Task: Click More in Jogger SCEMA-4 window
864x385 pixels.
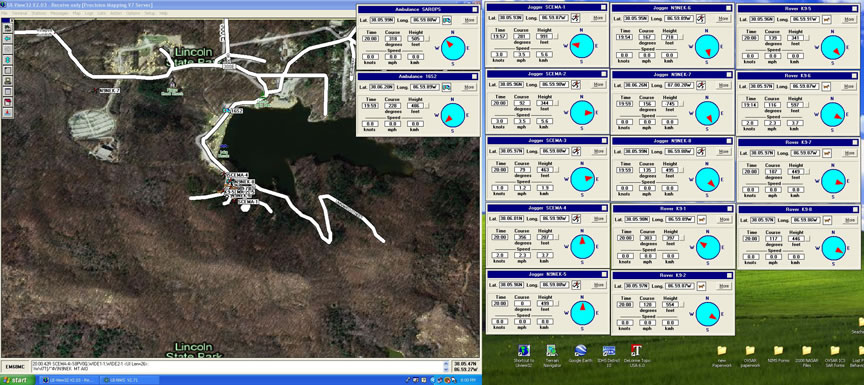Action: click(598, 218)
